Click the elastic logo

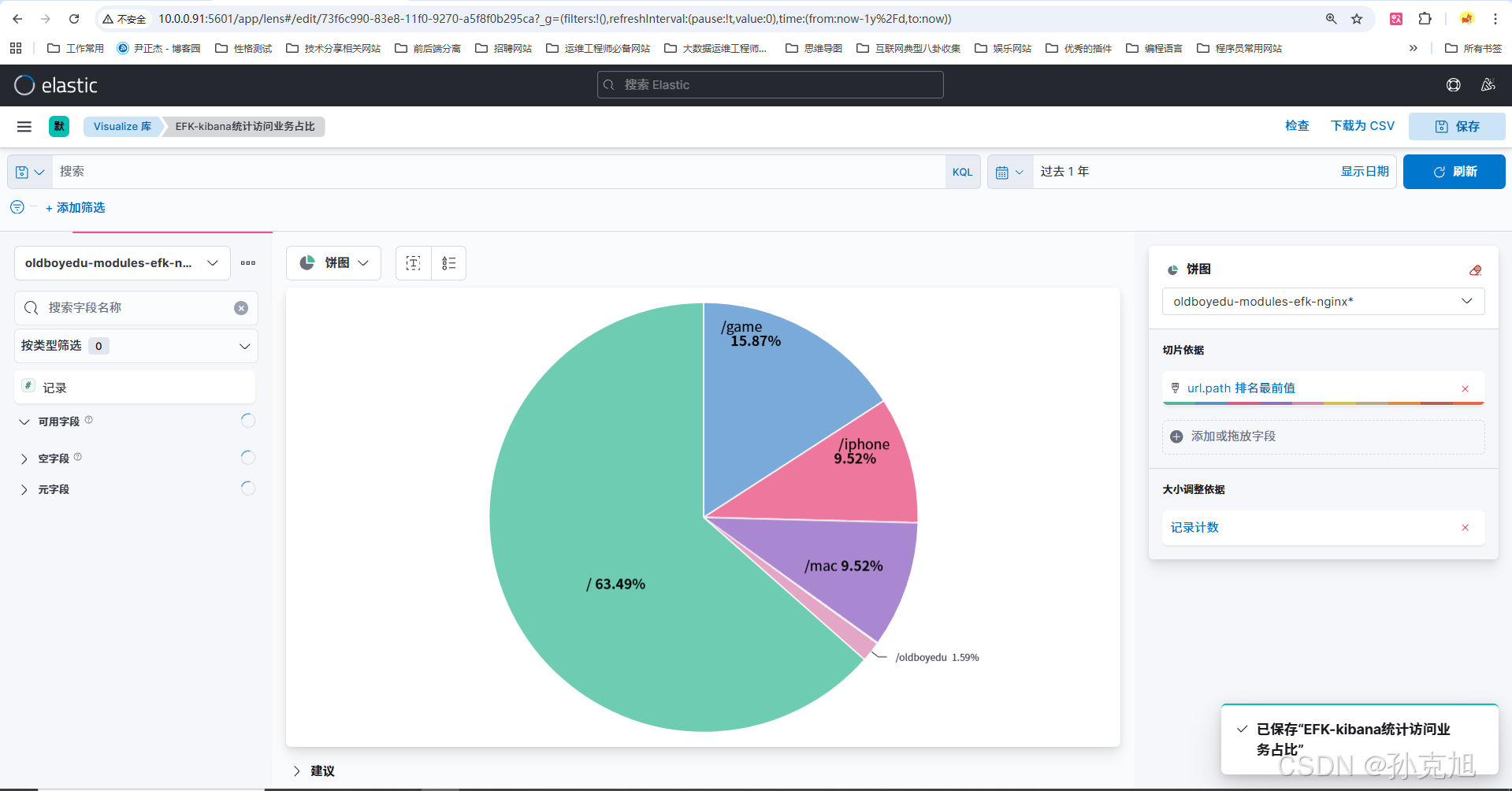pyautogui.click(x=56, y=85)
